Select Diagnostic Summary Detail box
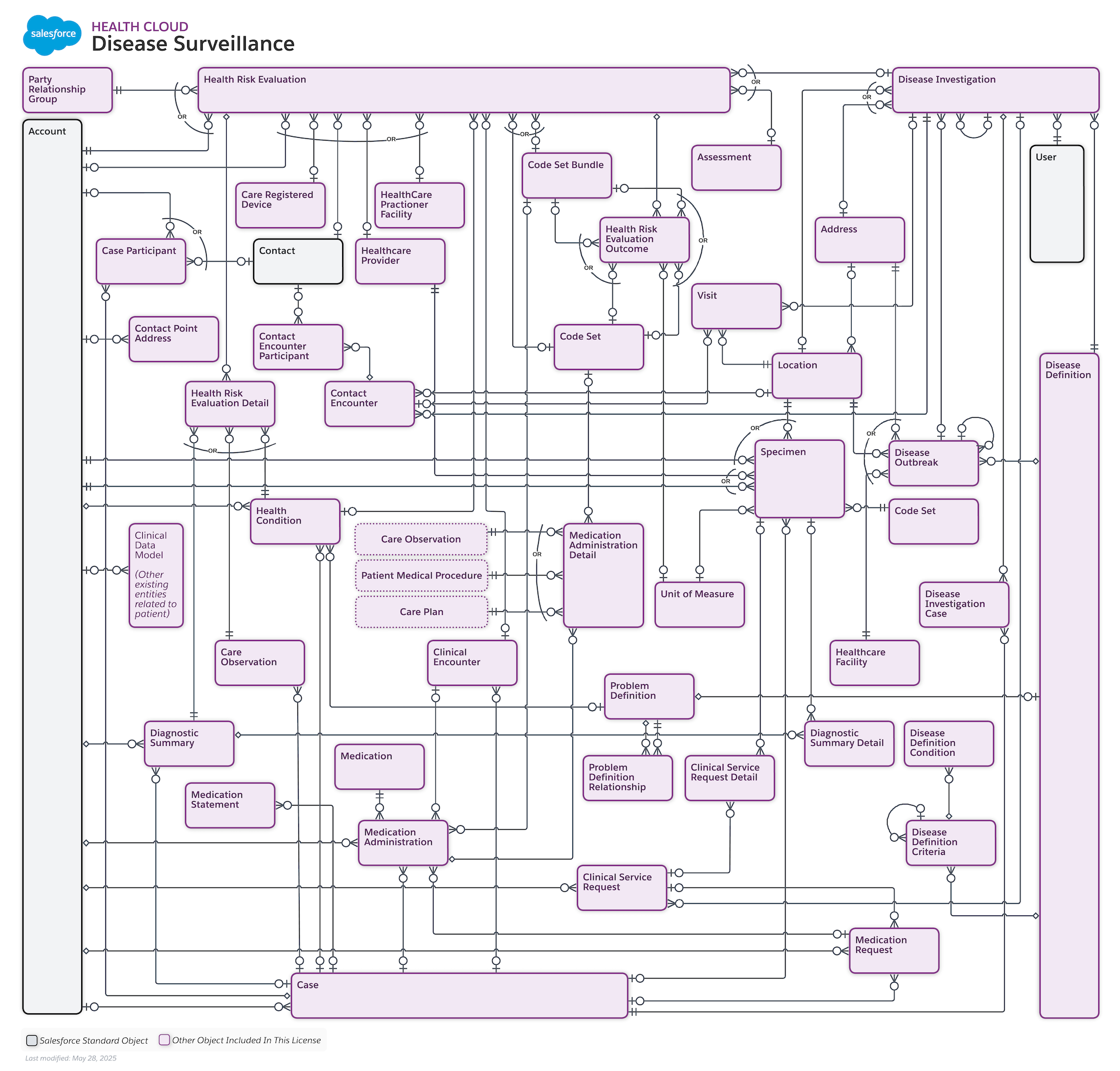This screenshot has height=1071, width=1120. [x=849, y=744]
